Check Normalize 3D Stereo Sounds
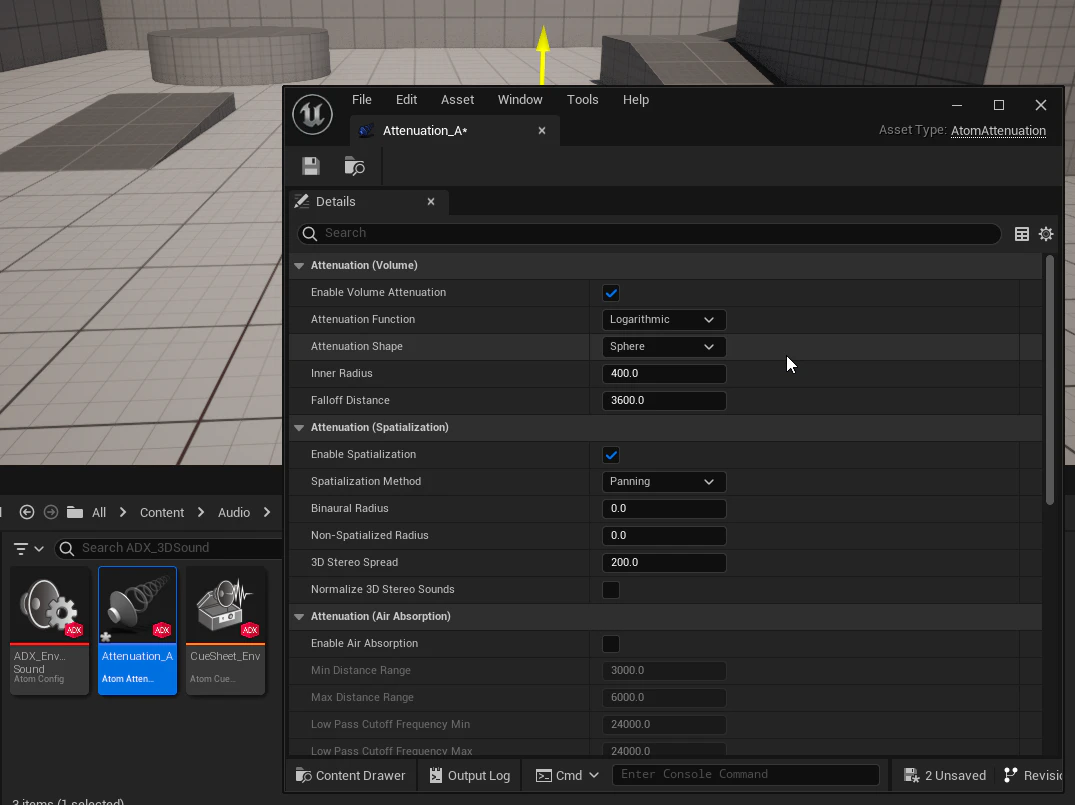Screen dimensions: 1075x805 (x=611, y=590)
